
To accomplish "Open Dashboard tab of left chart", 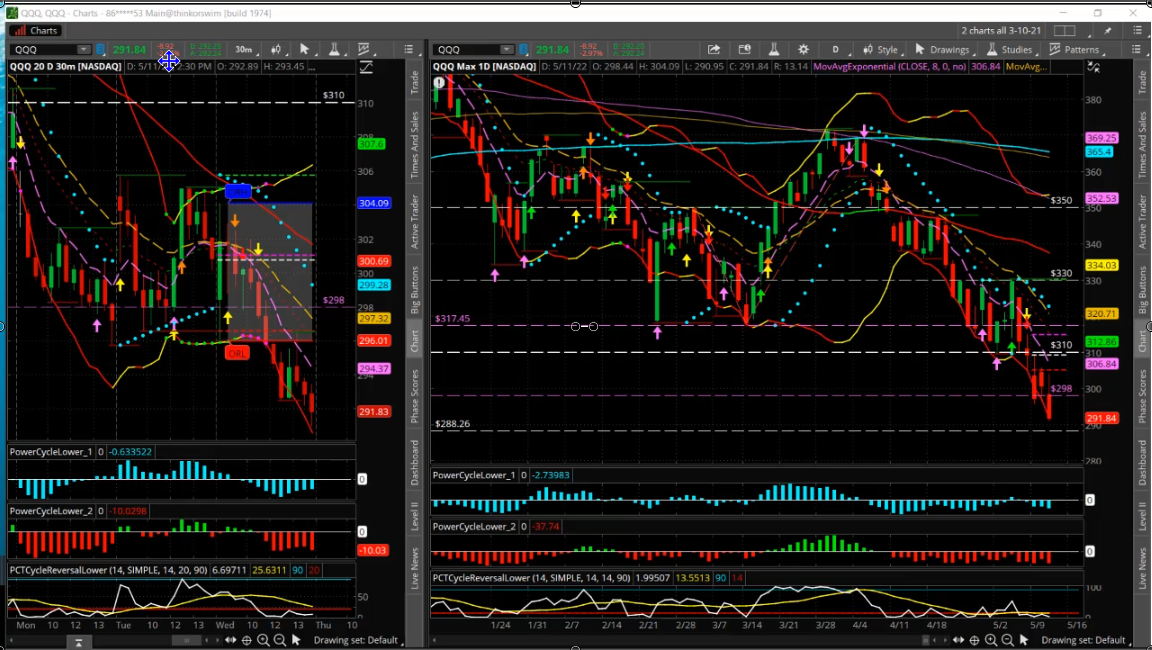I will [x=414, y=463].
